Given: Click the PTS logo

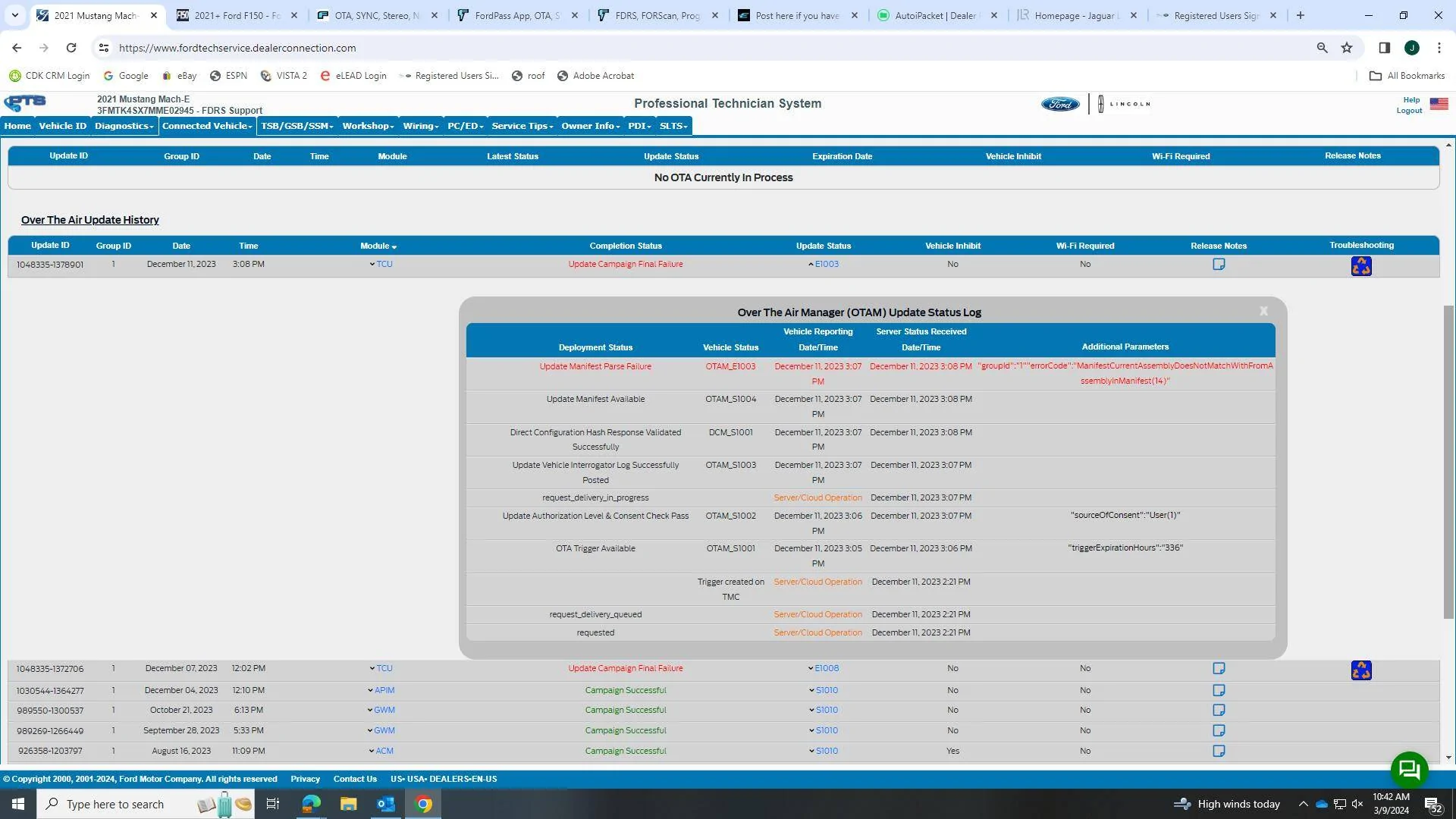Looking at the screenshot, I should [x=25, y=102].
